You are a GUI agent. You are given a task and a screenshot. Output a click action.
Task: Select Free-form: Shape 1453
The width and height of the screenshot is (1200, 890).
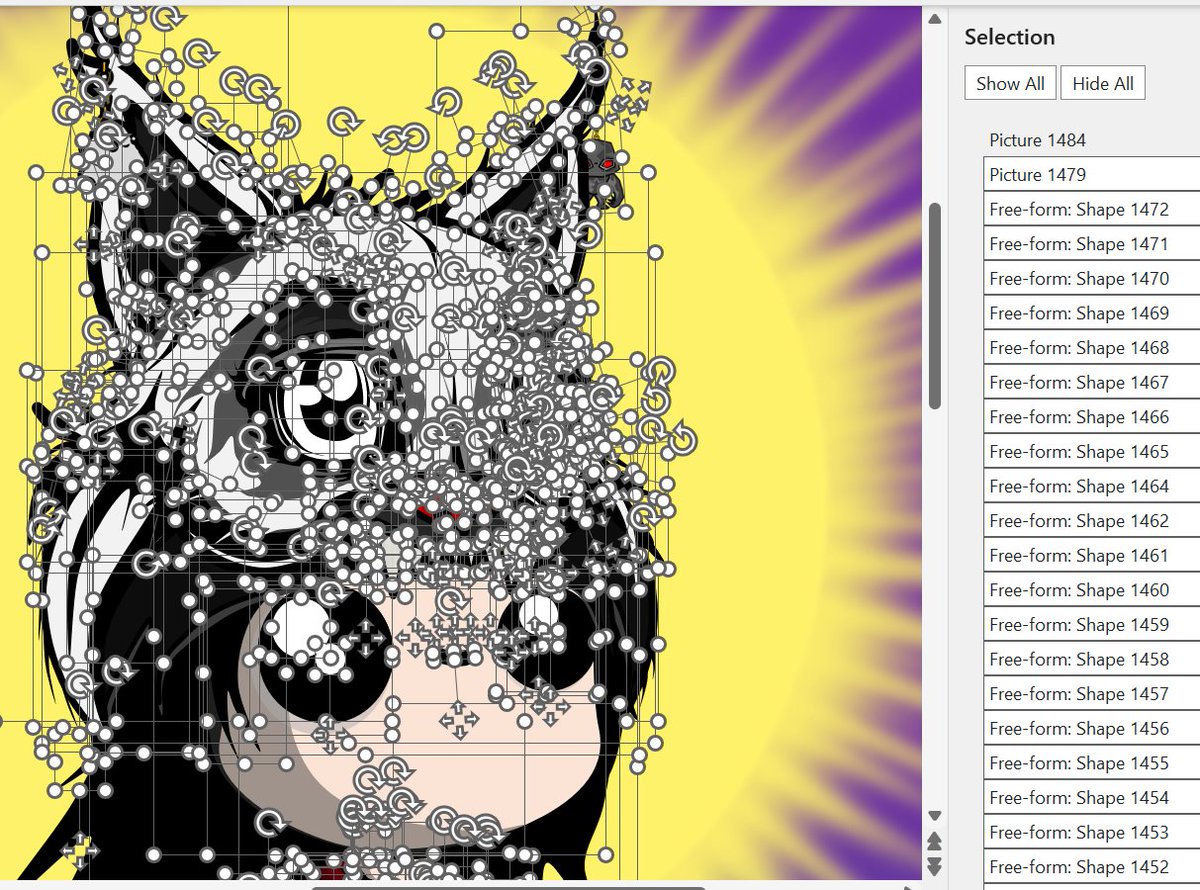click(x=1092, y=832)
